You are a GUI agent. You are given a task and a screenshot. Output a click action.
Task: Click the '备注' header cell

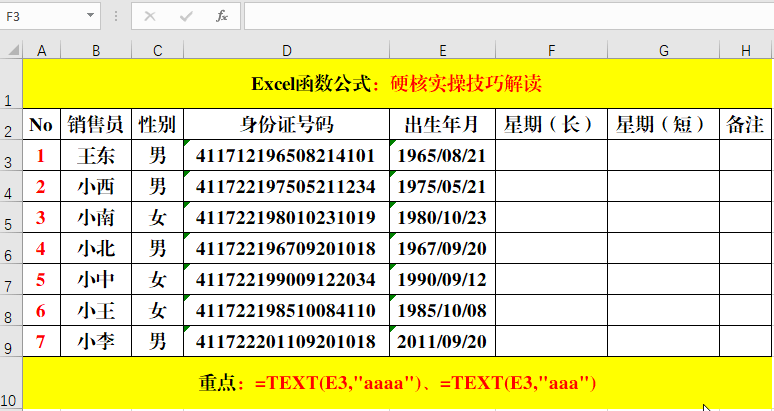(x=746, y=124)
